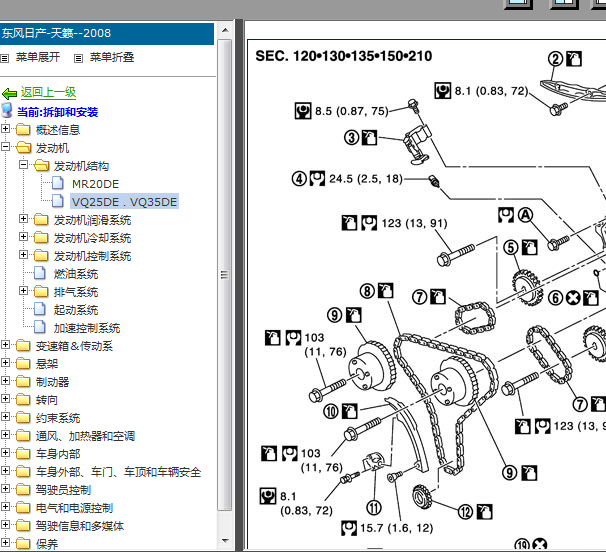Expand the 发动机控制系统 node

tap(23, 254)
